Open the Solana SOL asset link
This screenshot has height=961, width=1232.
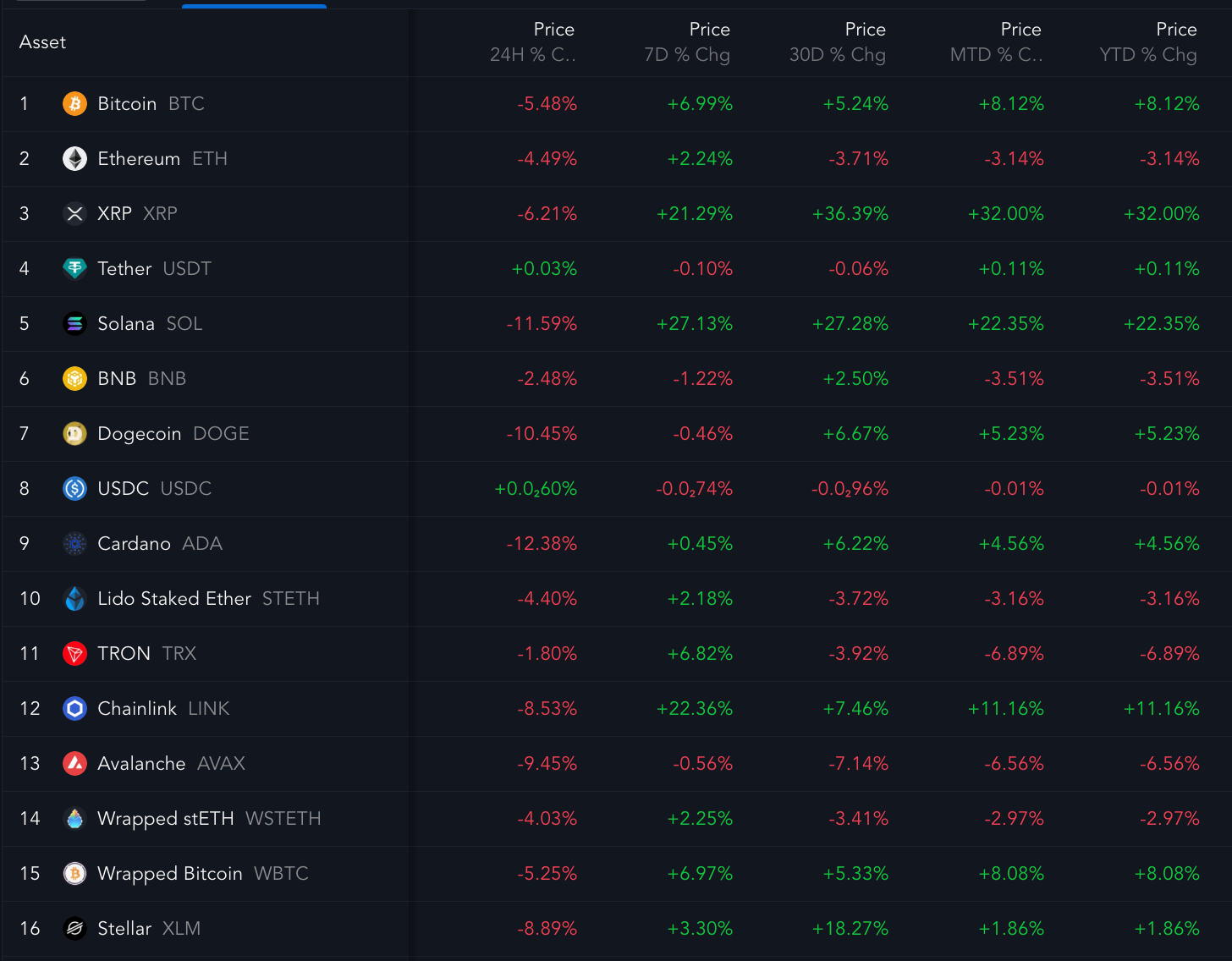(150, 324)
